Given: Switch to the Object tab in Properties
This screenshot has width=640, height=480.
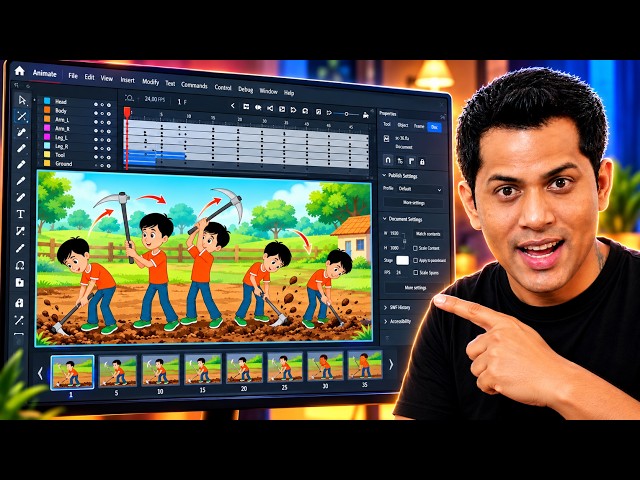Looking at the screenshot, I should pyautogui.click(x=402, y=125).
